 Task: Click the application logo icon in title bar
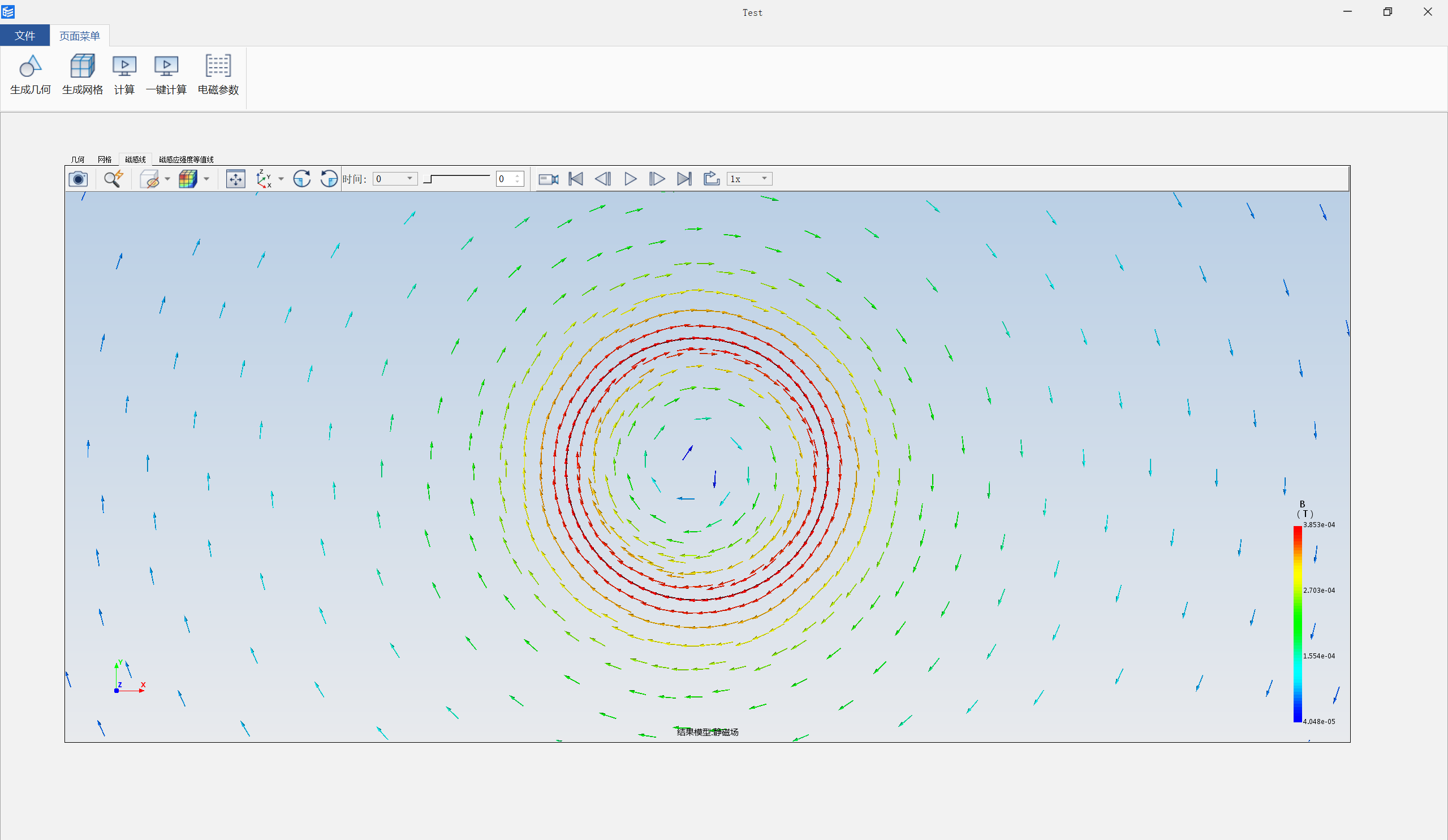[x=8, y=11]
